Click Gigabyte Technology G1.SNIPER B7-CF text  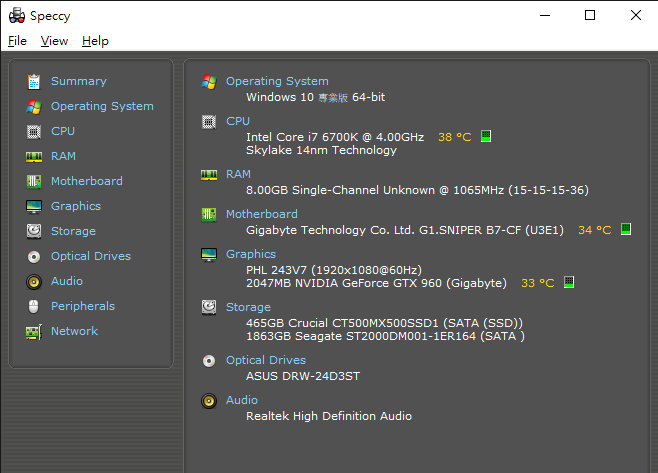(x=405, y=230)
